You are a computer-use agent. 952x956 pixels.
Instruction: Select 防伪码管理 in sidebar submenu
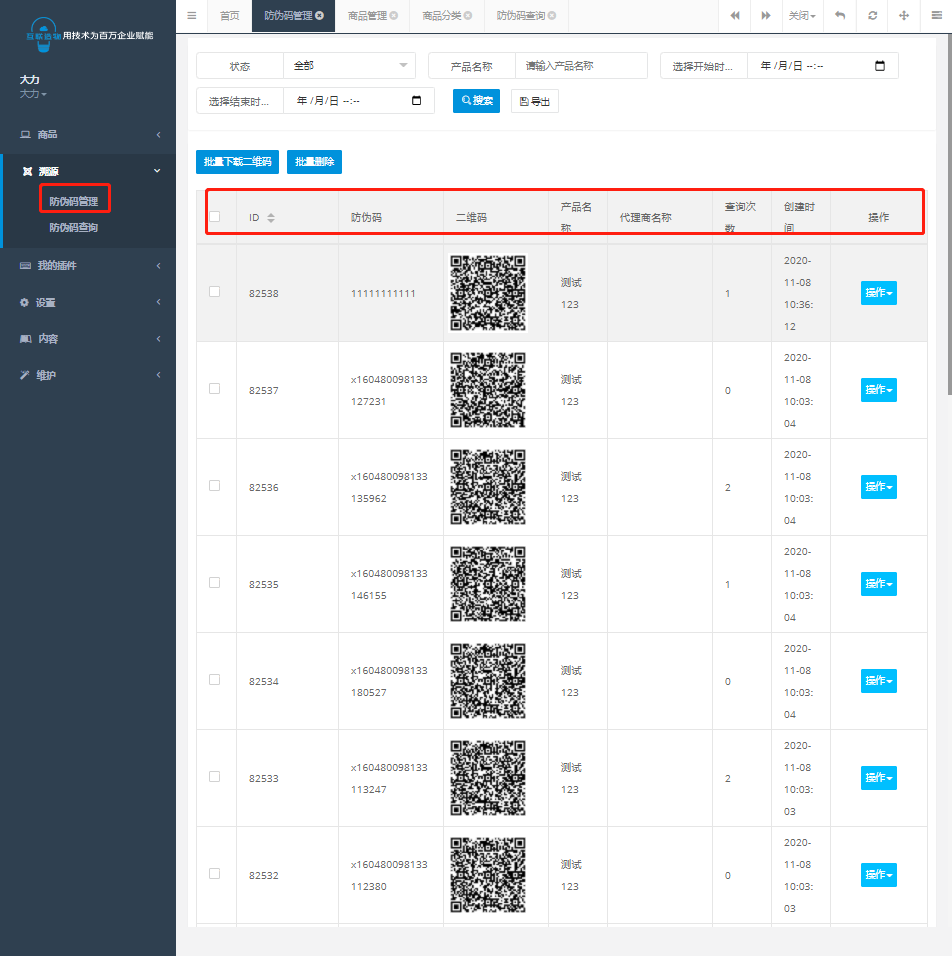point(74,201)
